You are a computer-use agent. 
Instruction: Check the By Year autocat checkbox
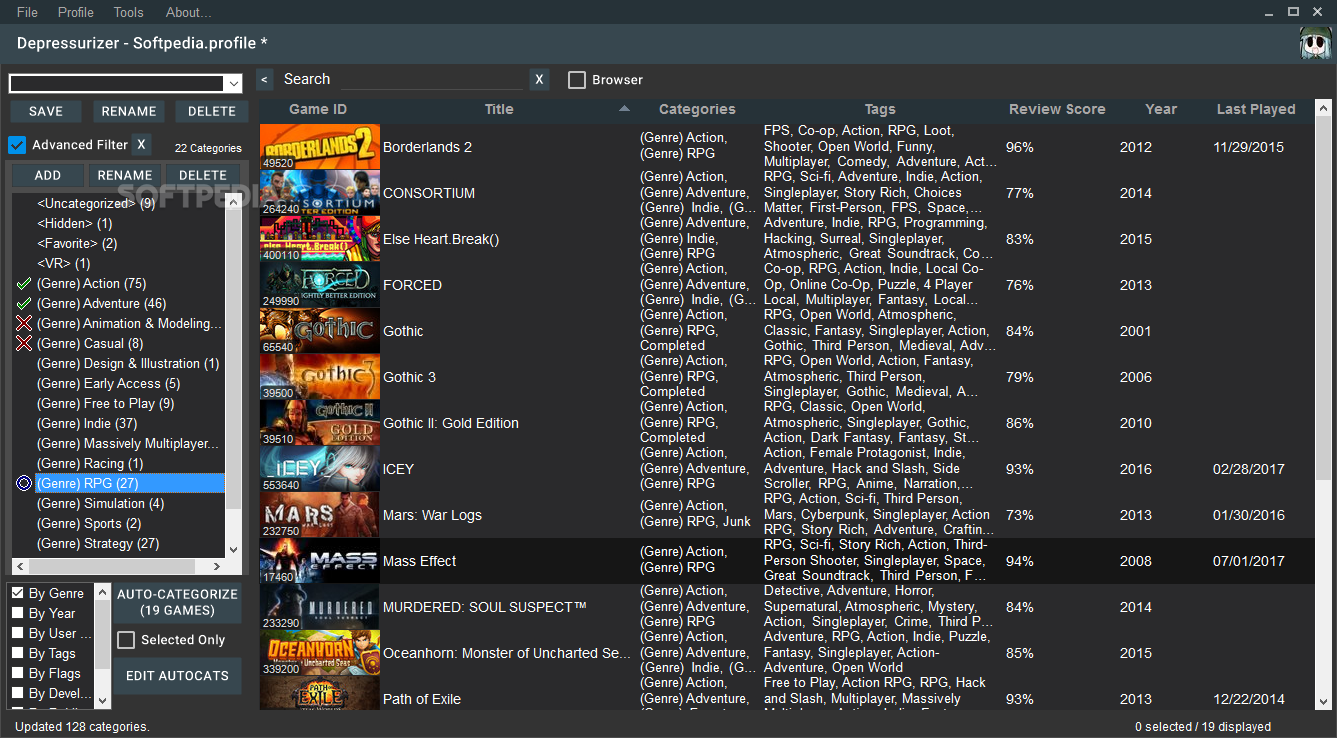[17, 613]
